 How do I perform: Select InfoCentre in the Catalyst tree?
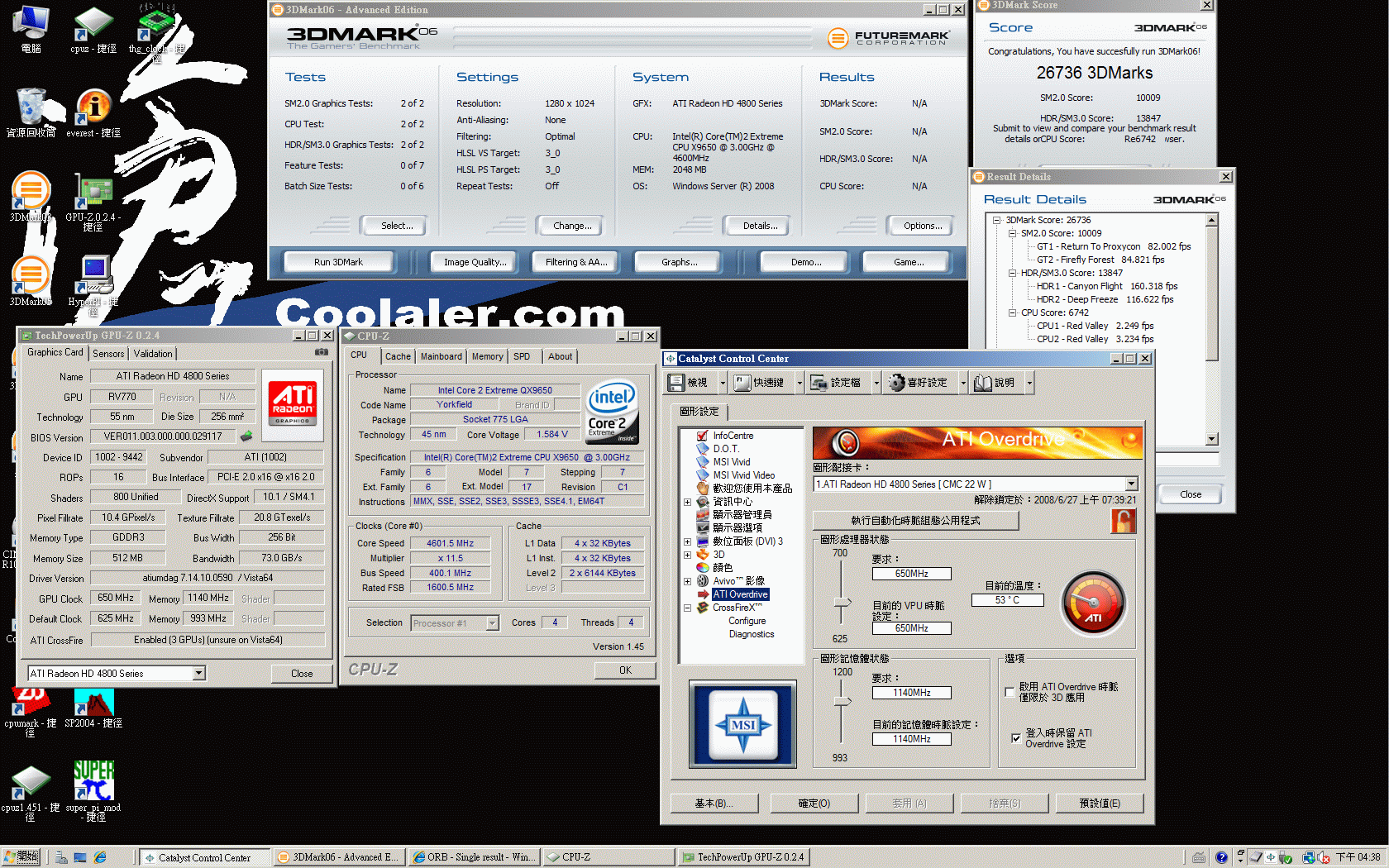(733, 436)
